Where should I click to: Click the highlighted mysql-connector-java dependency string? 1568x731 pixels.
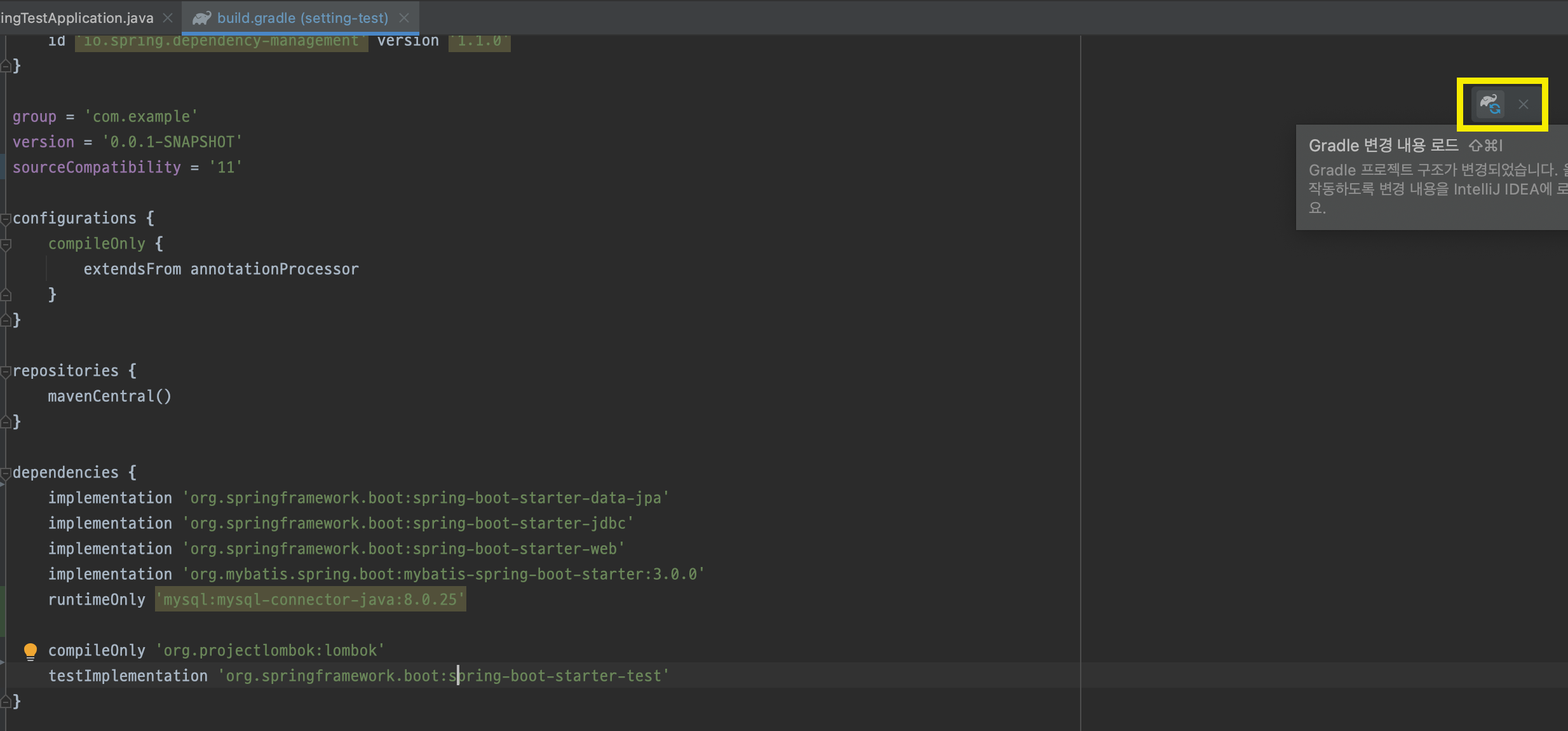[310, 599]
